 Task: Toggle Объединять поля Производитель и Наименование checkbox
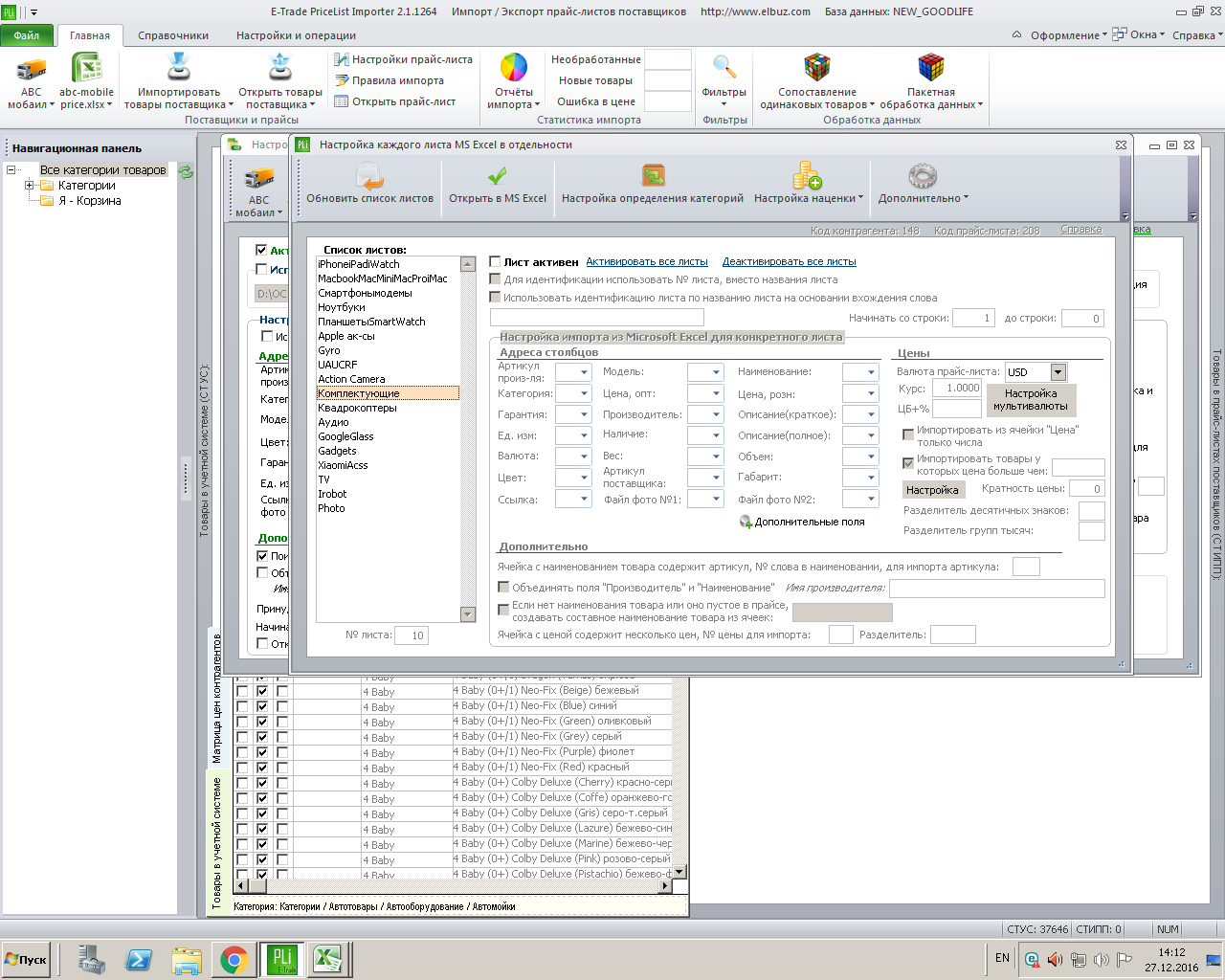point(503,588)
